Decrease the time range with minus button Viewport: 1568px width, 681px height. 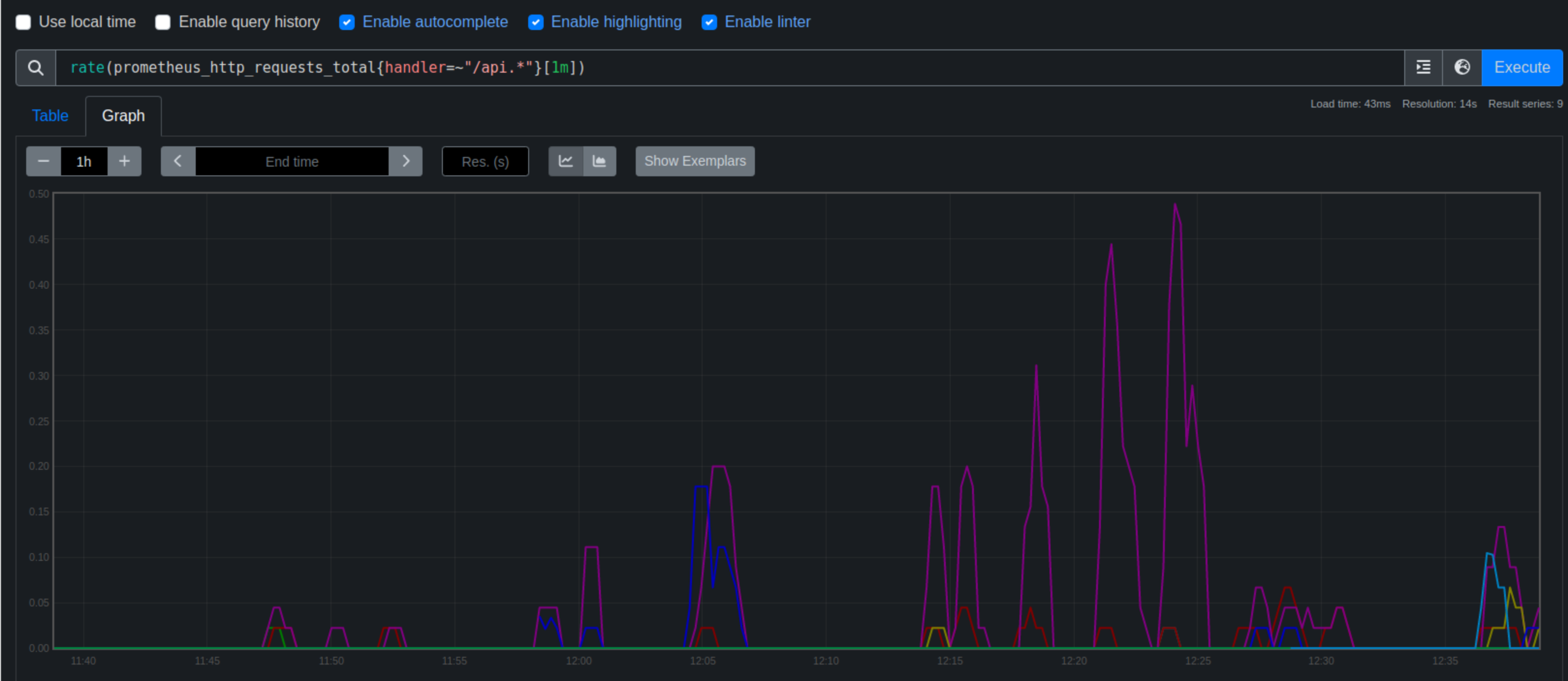coord(43,161)
